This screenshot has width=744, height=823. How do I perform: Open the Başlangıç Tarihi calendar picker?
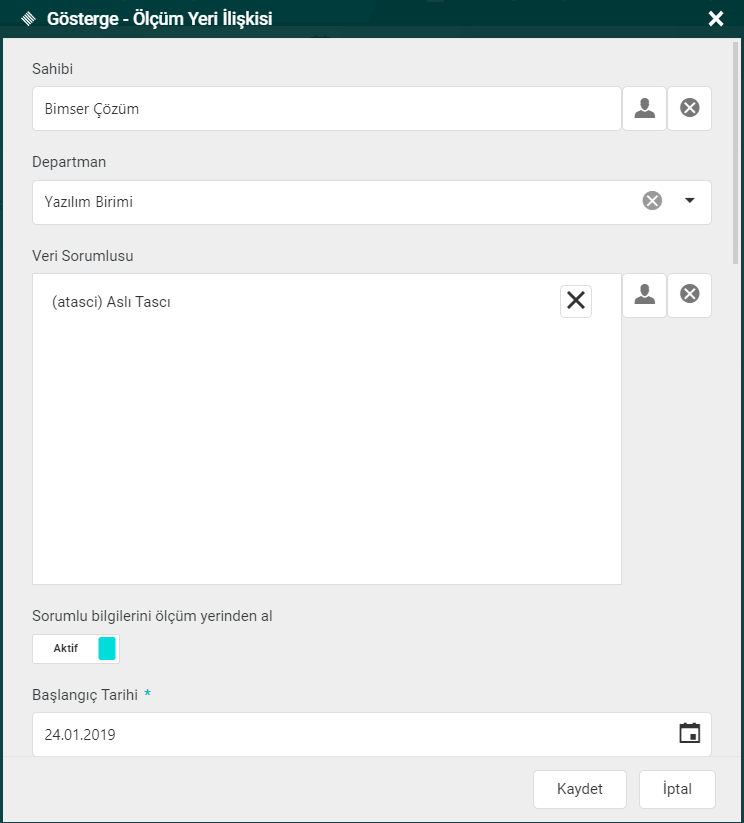point(689,733)
